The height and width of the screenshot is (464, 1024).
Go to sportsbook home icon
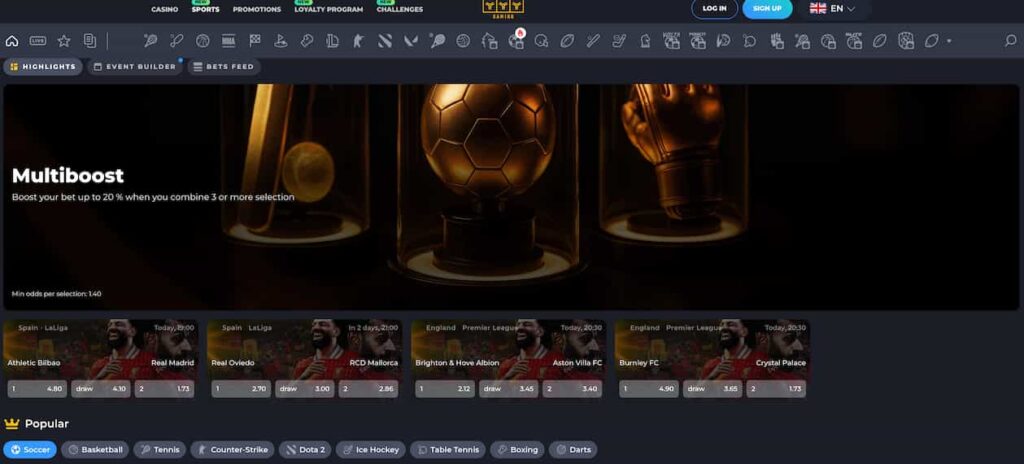[x=12, y=41]
